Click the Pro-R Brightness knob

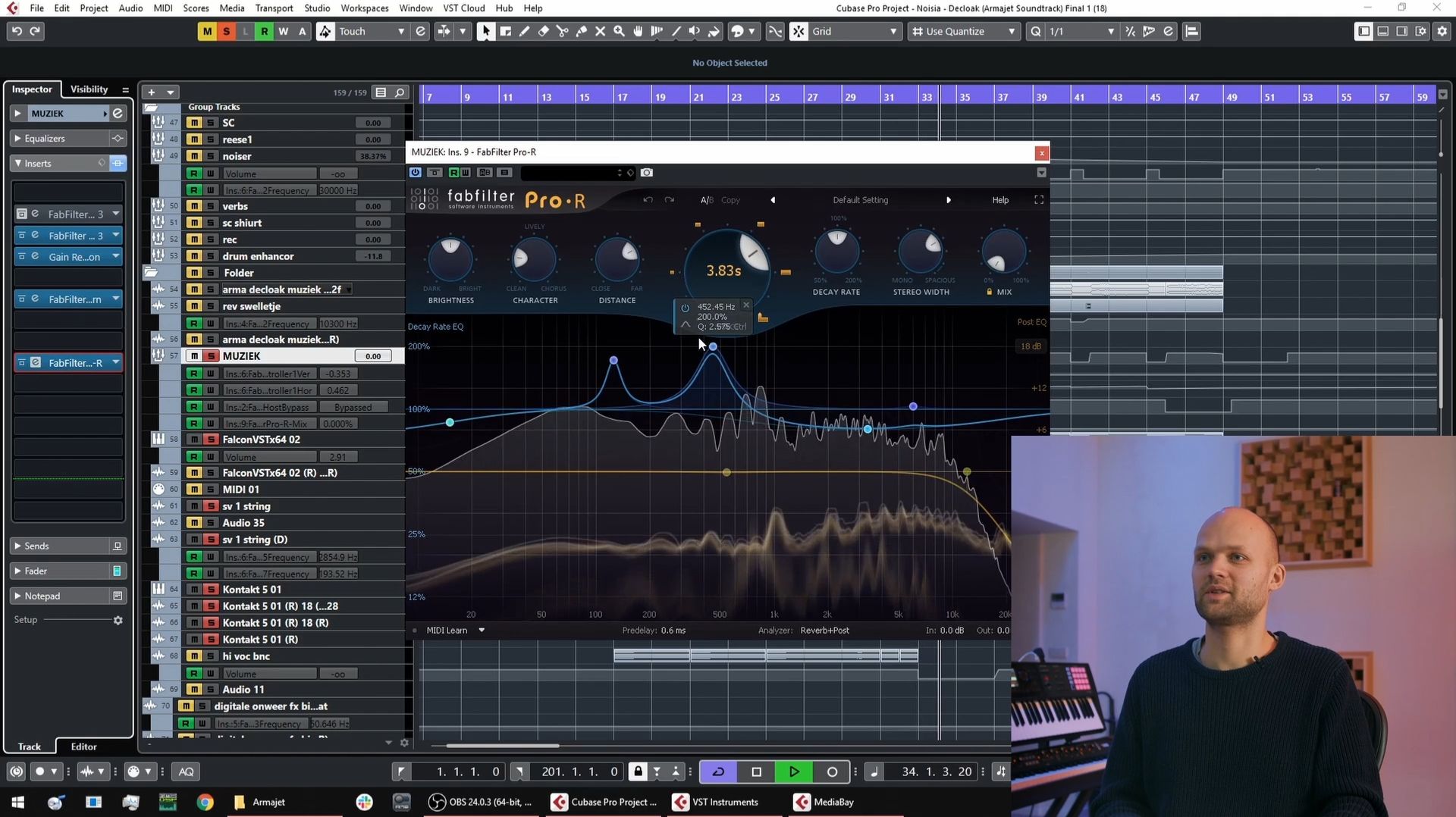coord(450,258)
